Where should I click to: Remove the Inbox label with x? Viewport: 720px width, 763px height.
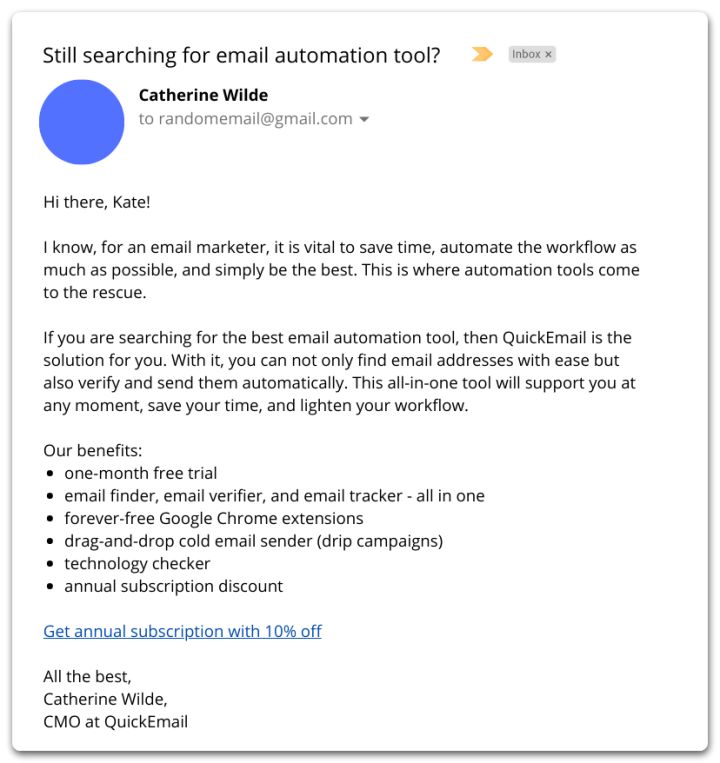pos(548,54)
